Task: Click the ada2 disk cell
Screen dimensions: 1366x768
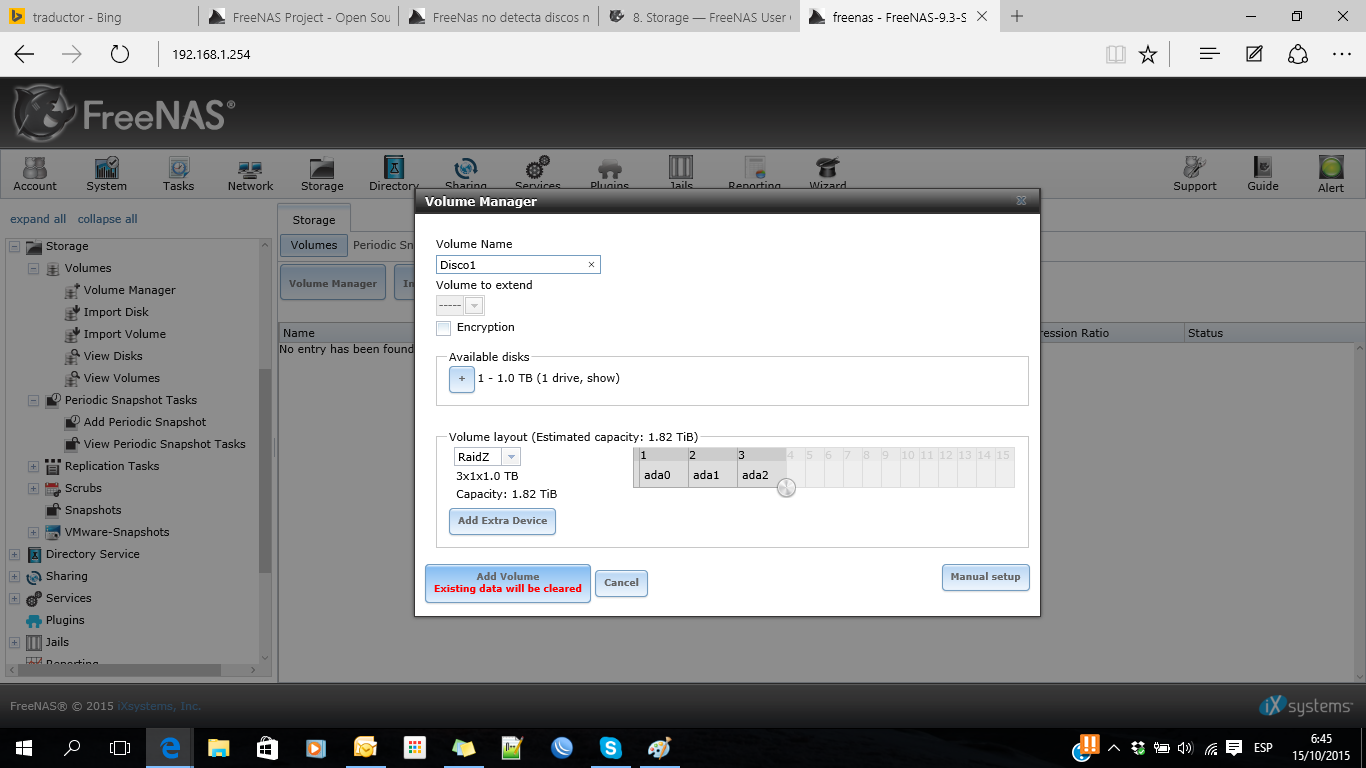Action: 760,475
